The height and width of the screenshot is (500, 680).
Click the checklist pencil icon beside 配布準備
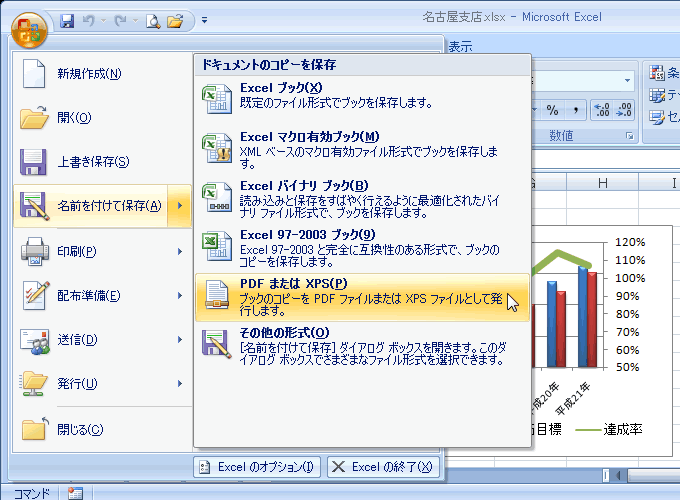pos(36,295)
